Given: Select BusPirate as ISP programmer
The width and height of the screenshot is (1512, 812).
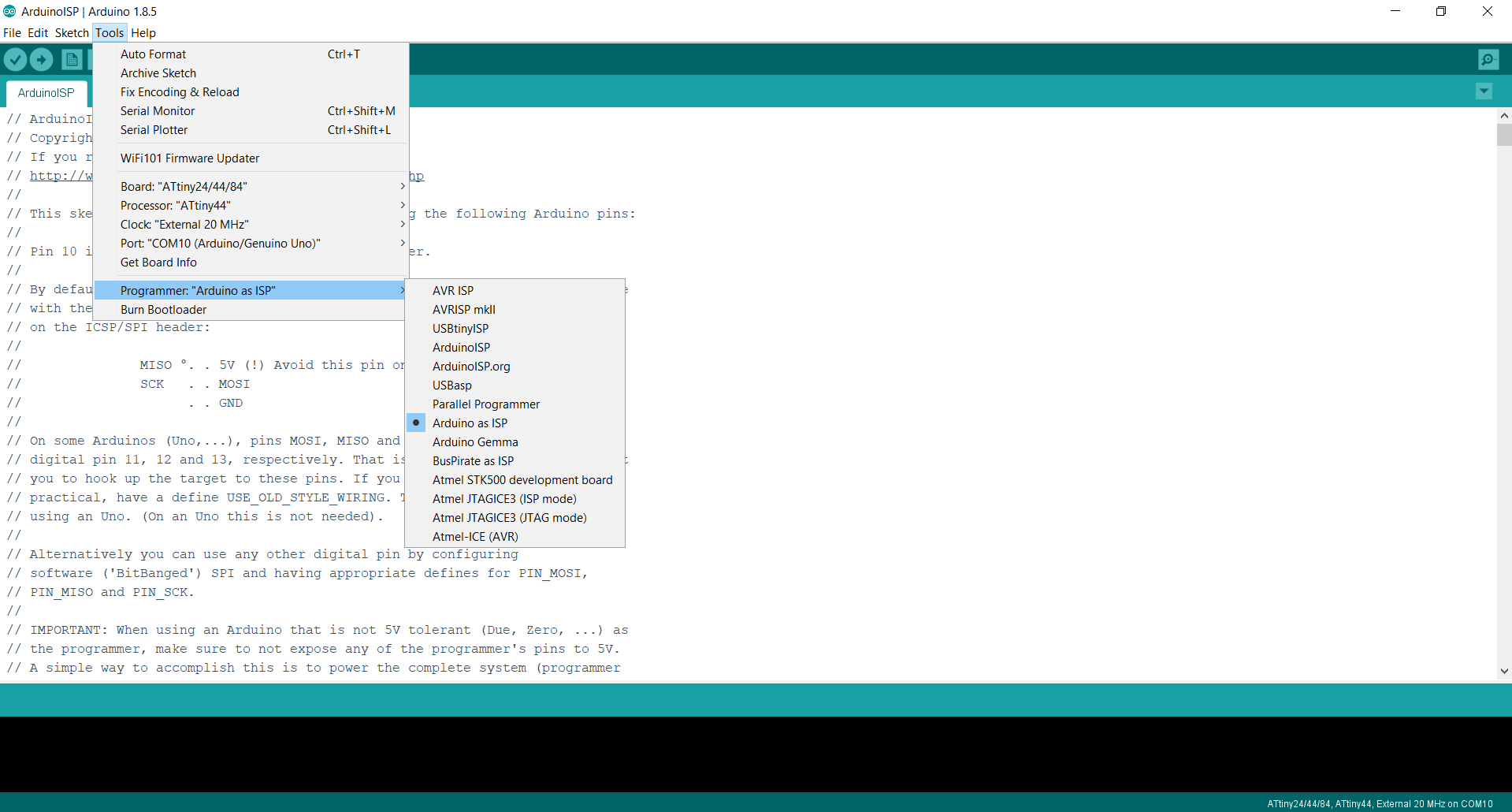Looking at the screenshot, I should 515,461.
